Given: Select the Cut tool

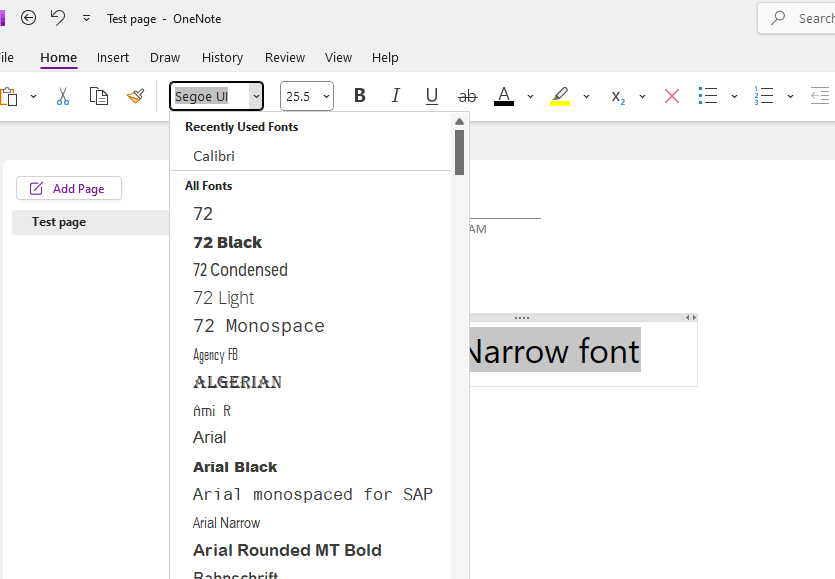Looking at the screenshot, I should (62, 96).
